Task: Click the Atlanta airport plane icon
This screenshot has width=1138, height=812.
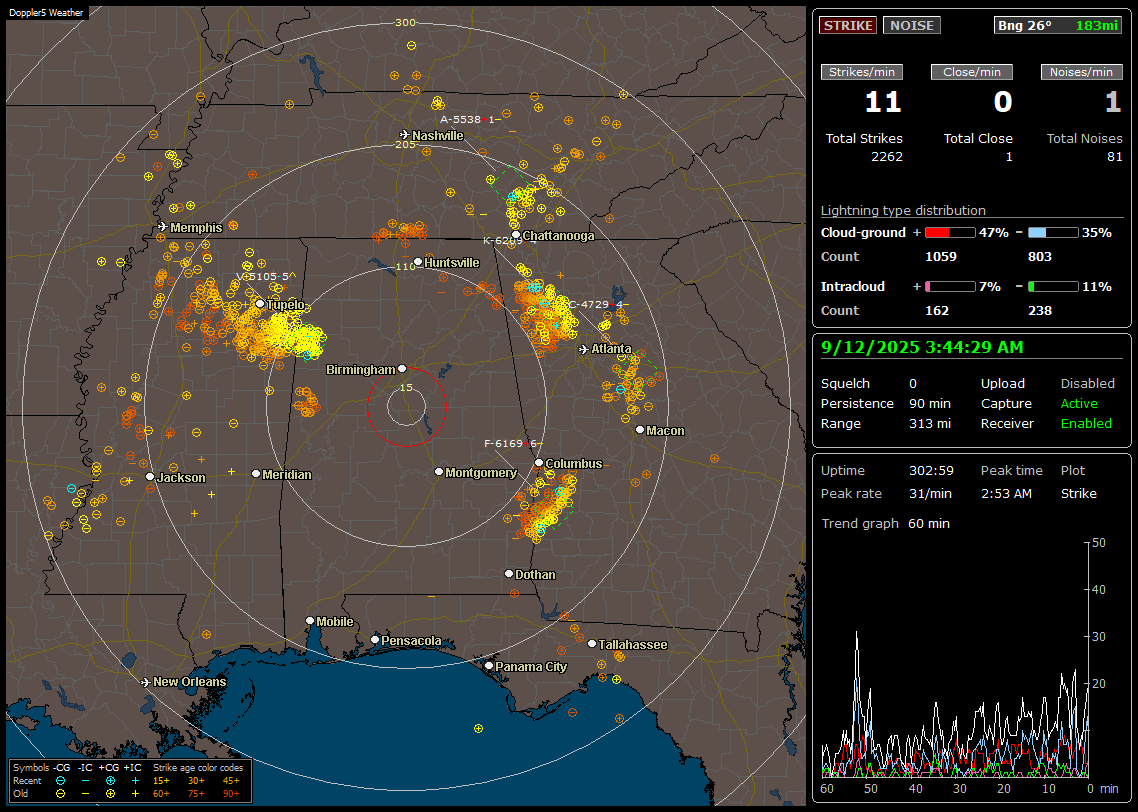Action: click(584, 349)
